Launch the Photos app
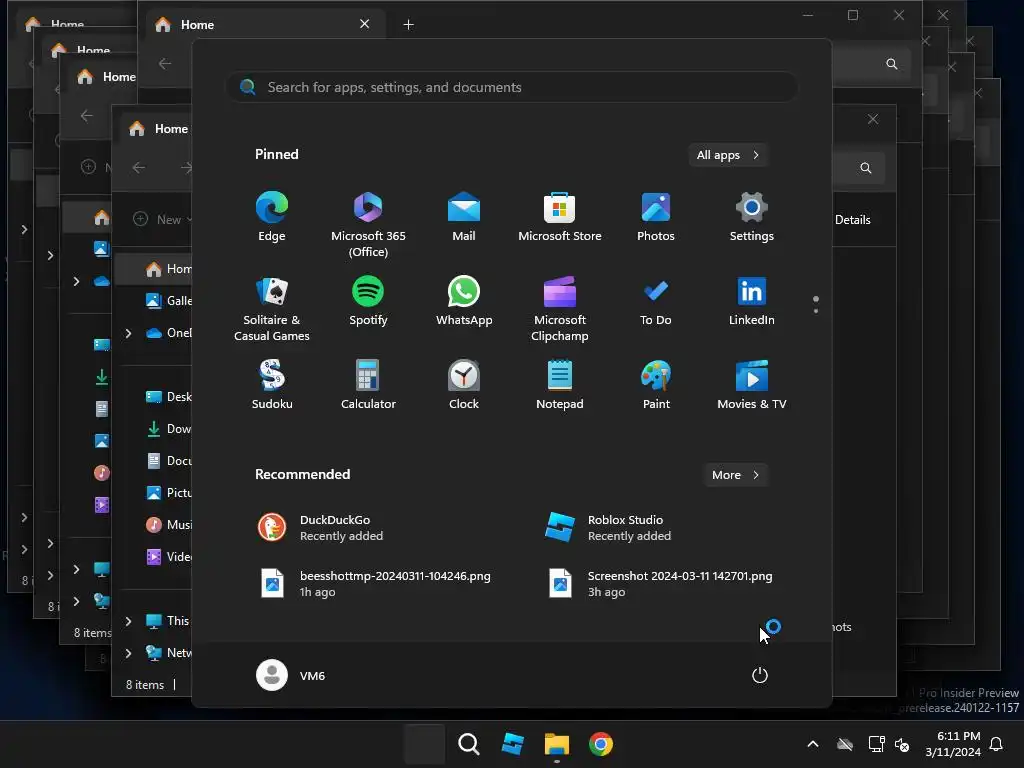Image resolution: width=1024 pixels, height=768 pixels. pyautogui.click(x=656, y=217)
